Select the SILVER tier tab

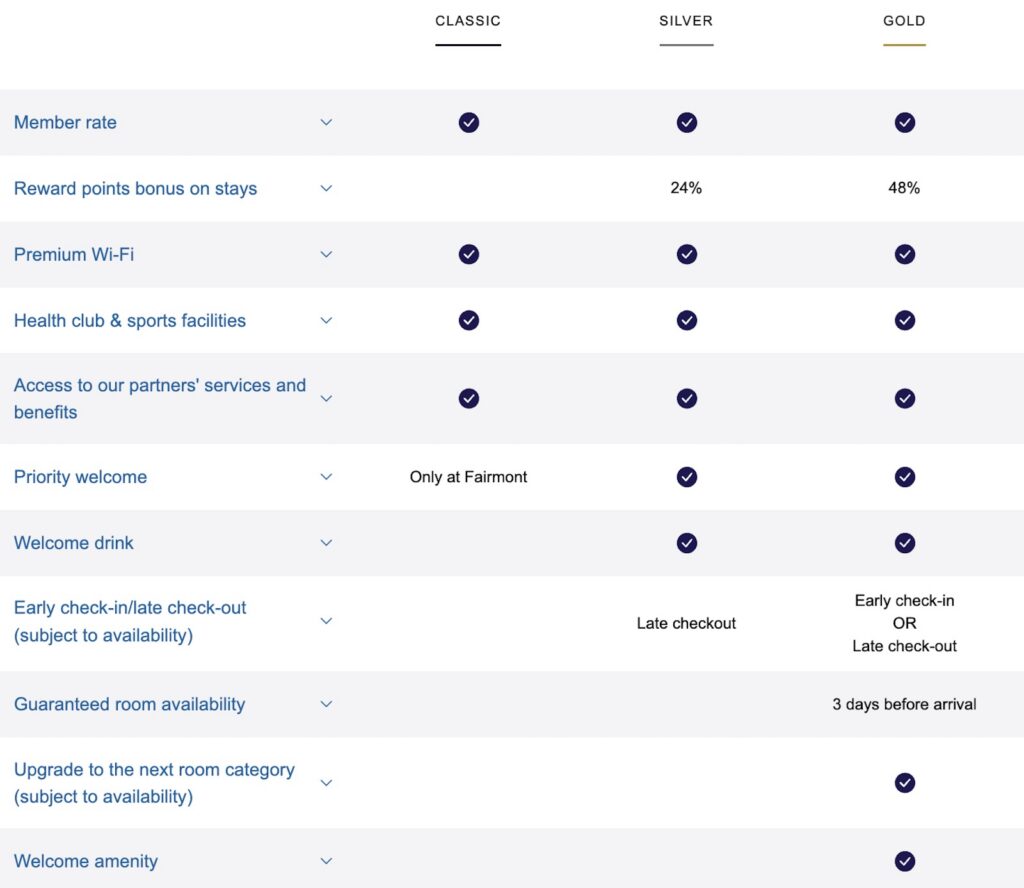click(686, 21)
